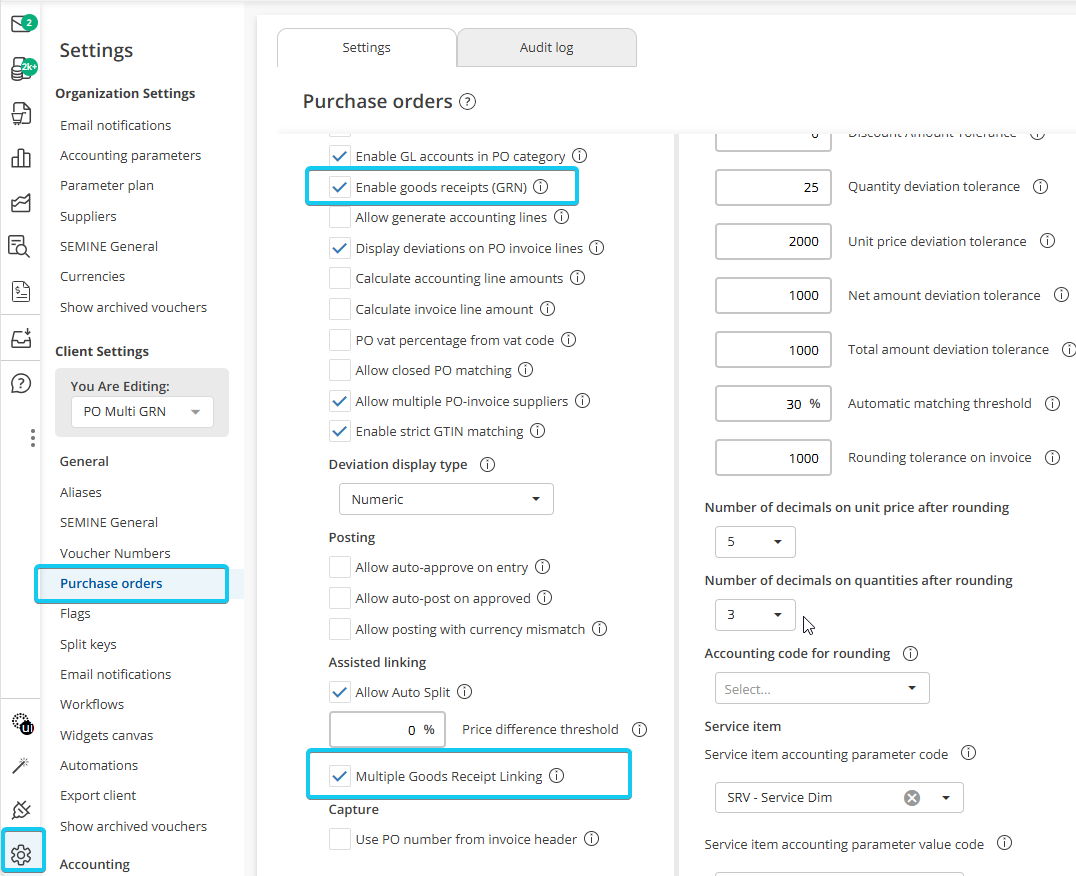Expand the SRV - Service Dim dropdown arrow
1076x876 pixels.
(946, 798)
